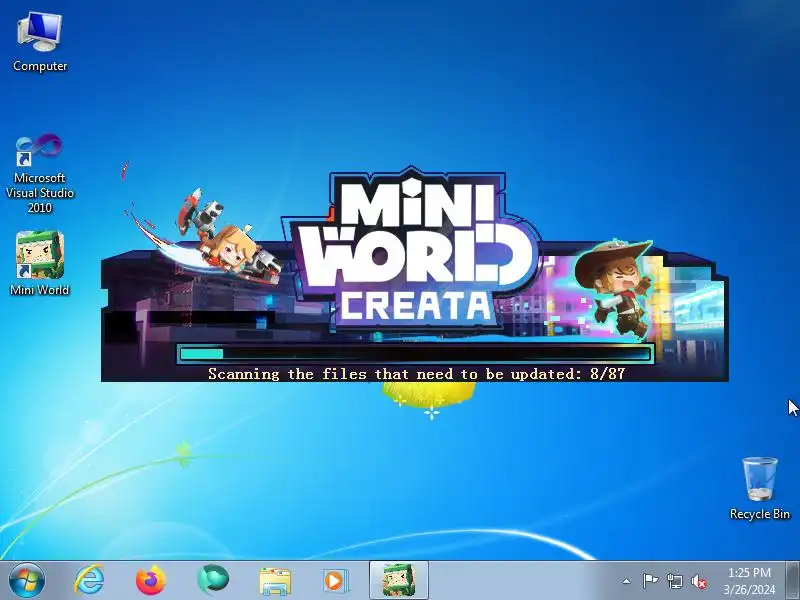Open the Action Center flag icon
Image resolution: width=800 pixels, height=600 pixels.
(650, 581)
